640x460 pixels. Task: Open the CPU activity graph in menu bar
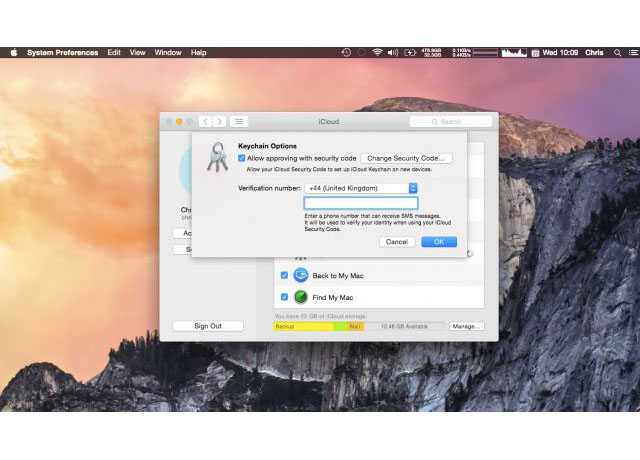point(514,53)
